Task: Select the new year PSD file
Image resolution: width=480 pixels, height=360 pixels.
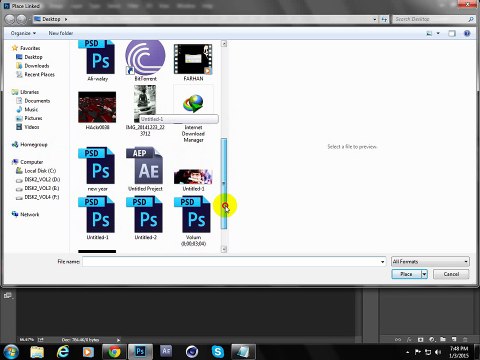Action: click(x=97, y=169)
